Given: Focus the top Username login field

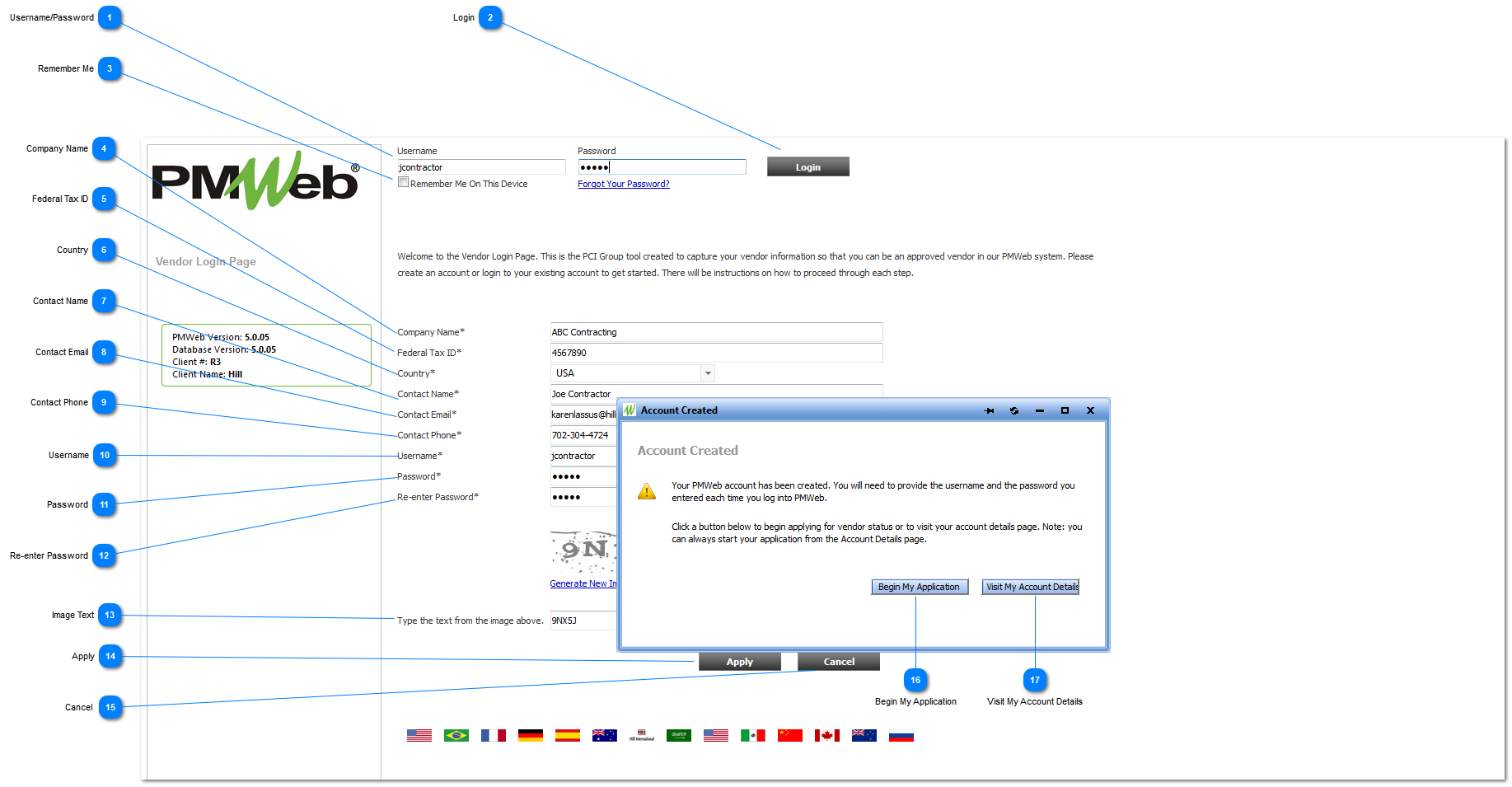Looking at the screenshot, I should tap(481, 167).
